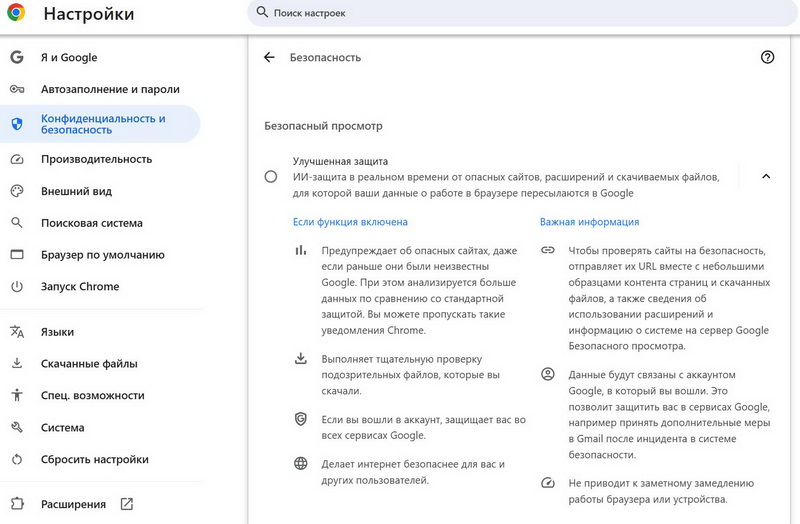Screen dimensions: 800x524
Task: Click the palette icon for Внешний вид
Action: tap(17, 191)
